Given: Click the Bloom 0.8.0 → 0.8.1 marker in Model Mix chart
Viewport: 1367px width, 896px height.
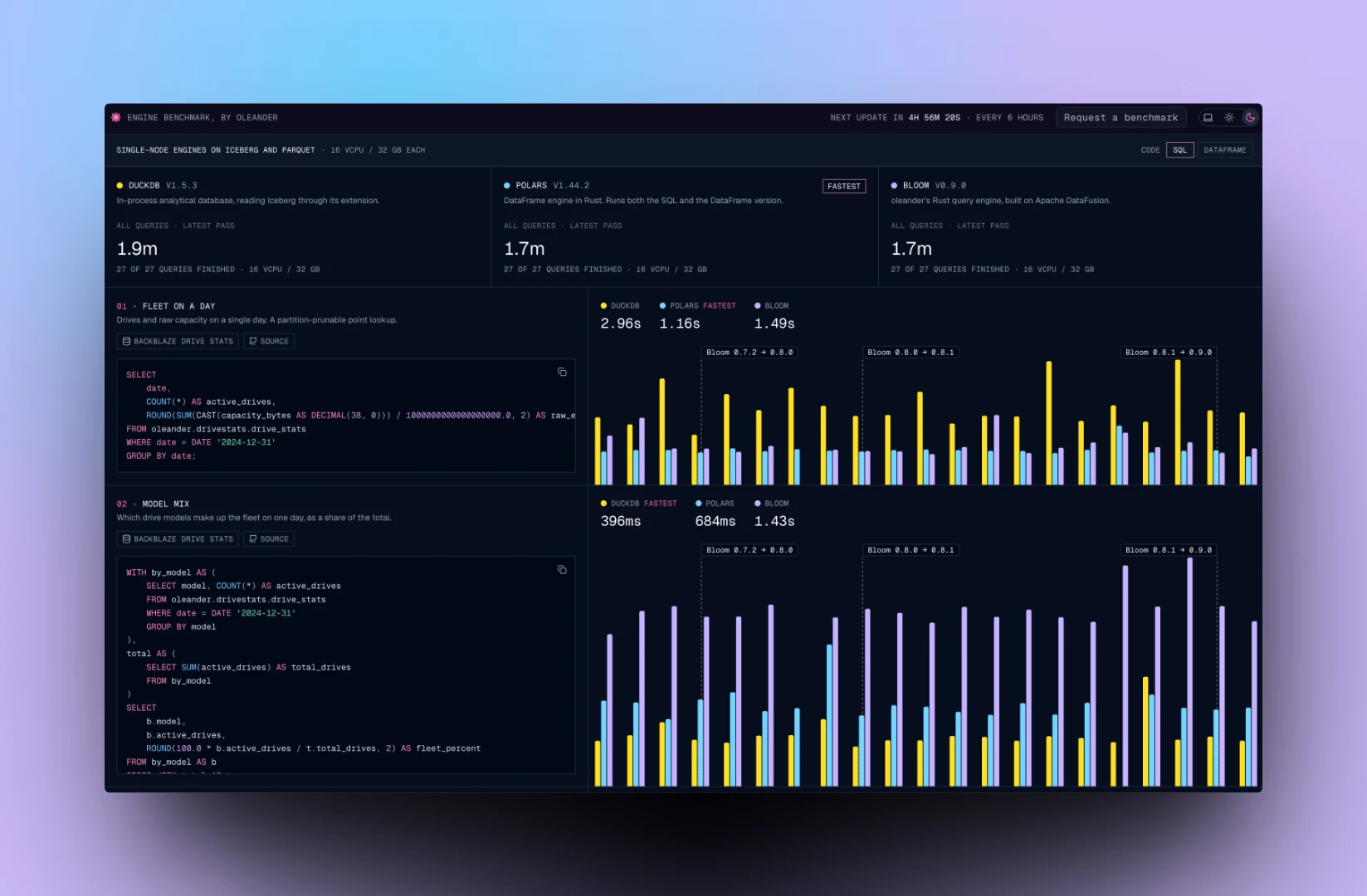Looking at the screenshot, I should [911, 550].
